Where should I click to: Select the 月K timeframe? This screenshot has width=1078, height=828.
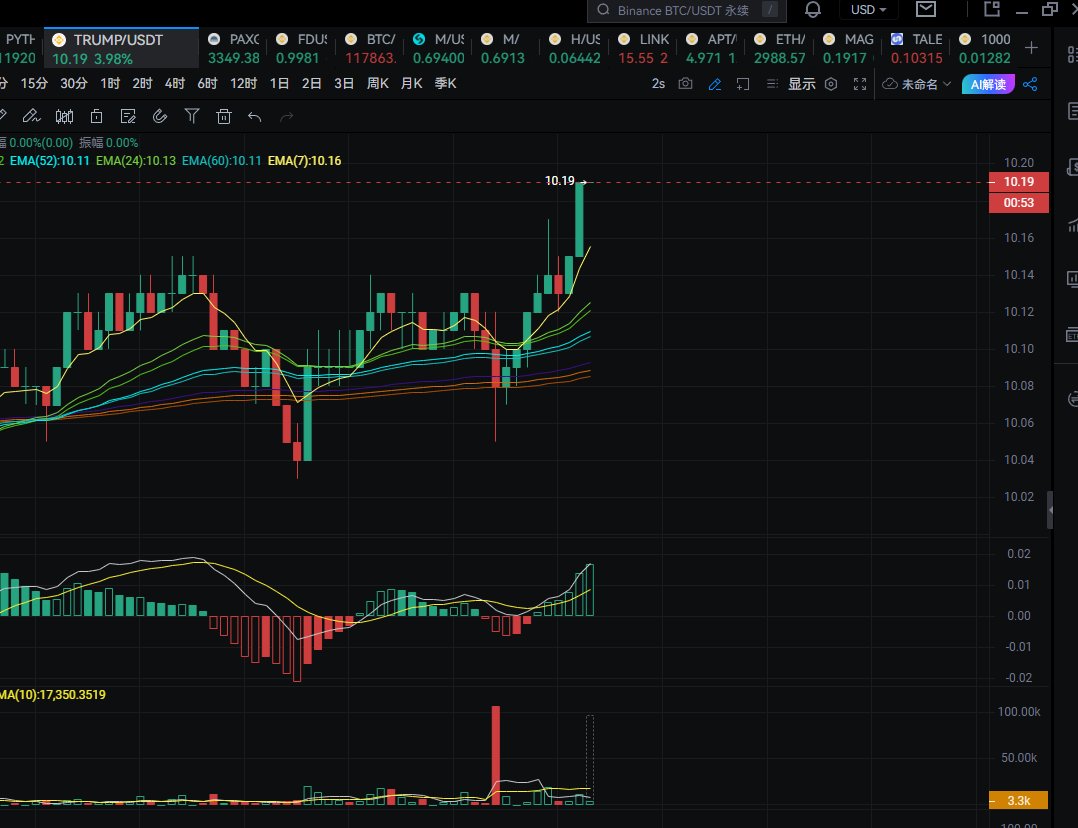point(411,84)
